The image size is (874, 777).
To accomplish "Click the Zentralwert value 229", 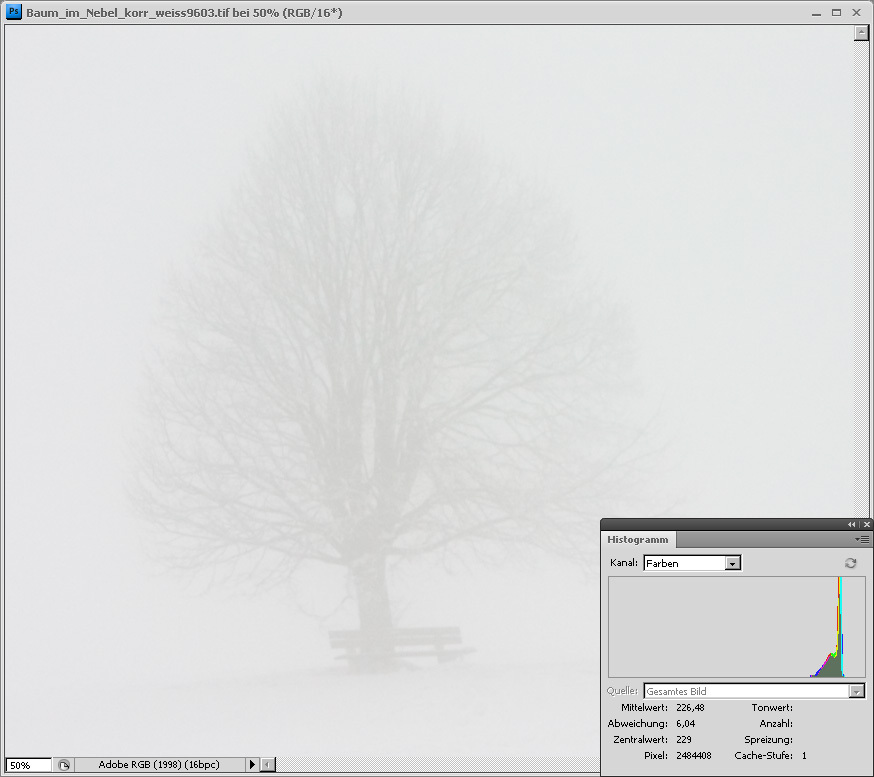I will coord(684,740).
